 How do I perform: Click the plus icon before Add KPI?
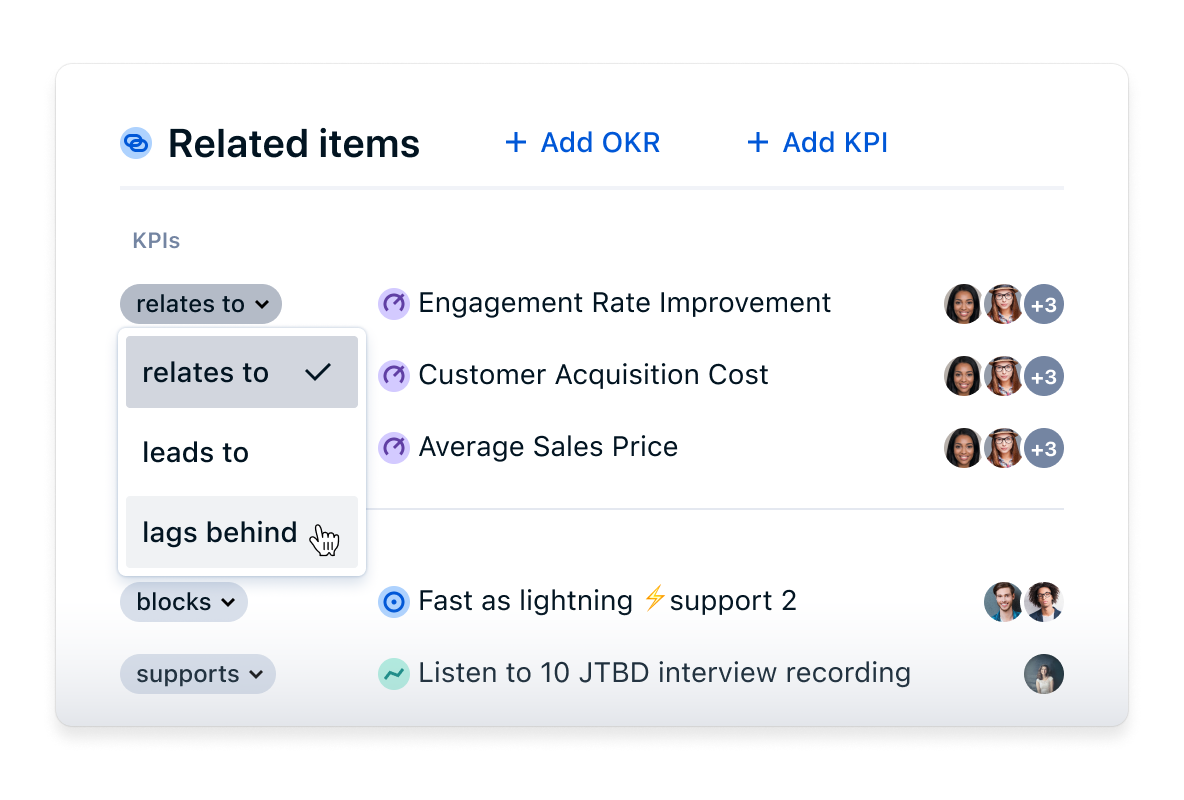click(x=757, y=142)
